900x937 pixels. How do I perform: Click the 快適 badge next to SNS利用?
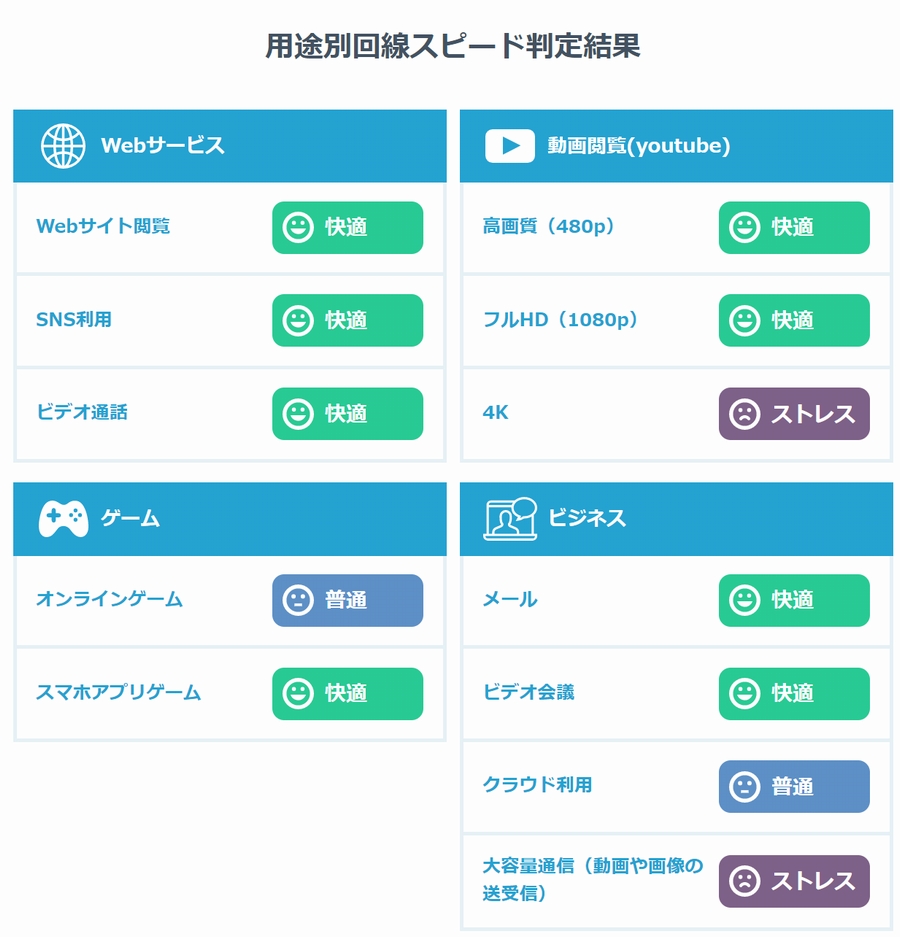tap(347, 320)
